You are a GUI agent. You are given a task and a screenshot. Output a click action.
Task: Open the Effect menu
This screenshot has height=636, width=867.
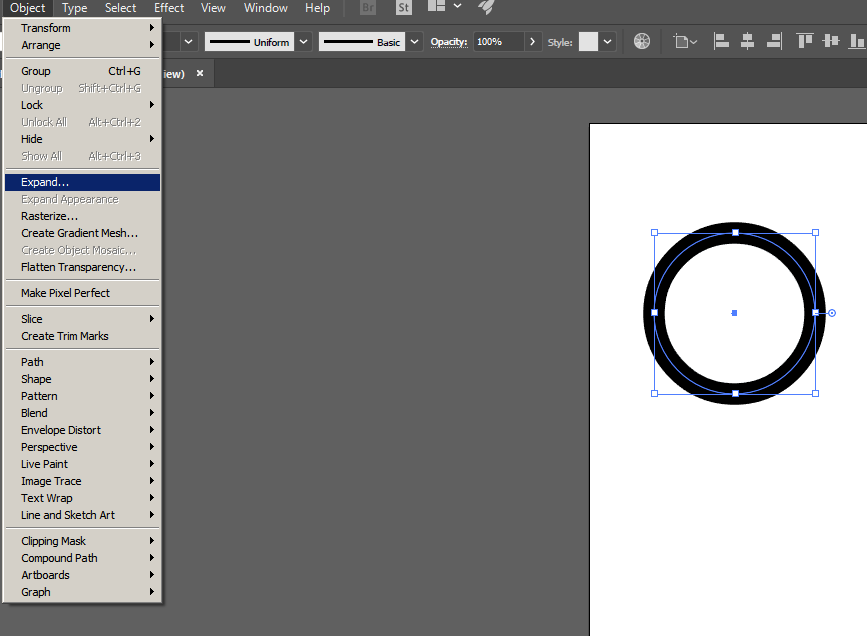tap(169, 8)
